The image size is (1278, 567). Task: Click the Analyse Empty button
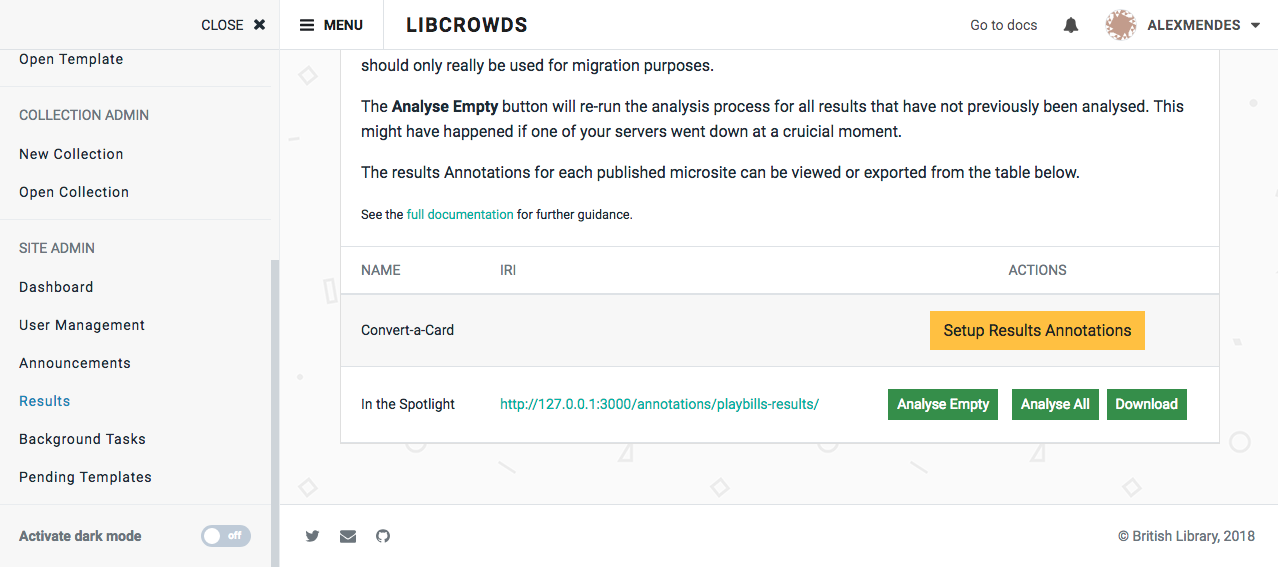click(943, 404)
